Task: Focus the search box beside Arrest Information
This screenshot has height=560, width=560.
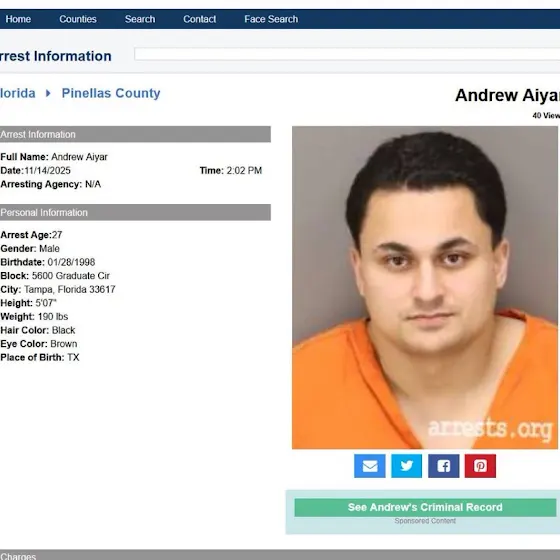Action: tap(347, 54)
